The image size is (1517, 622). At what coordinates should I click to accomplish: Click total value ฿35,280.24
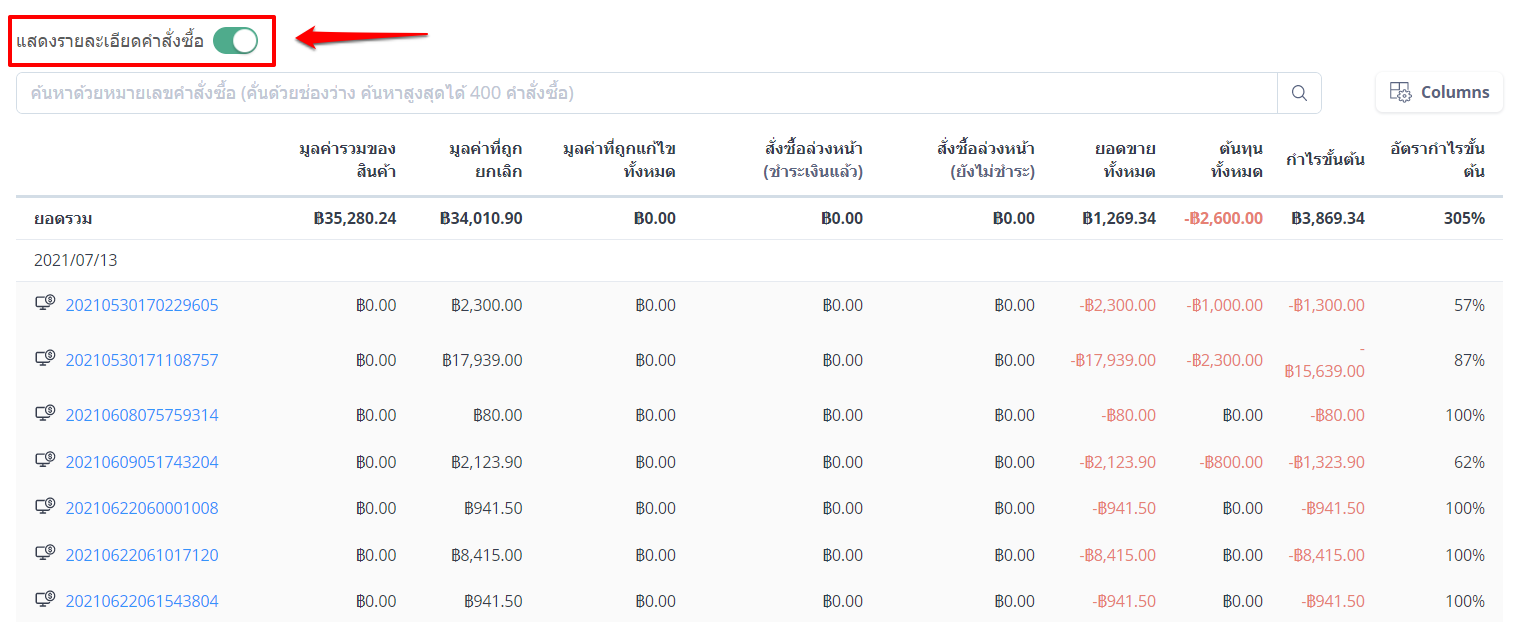coord(355,218)
